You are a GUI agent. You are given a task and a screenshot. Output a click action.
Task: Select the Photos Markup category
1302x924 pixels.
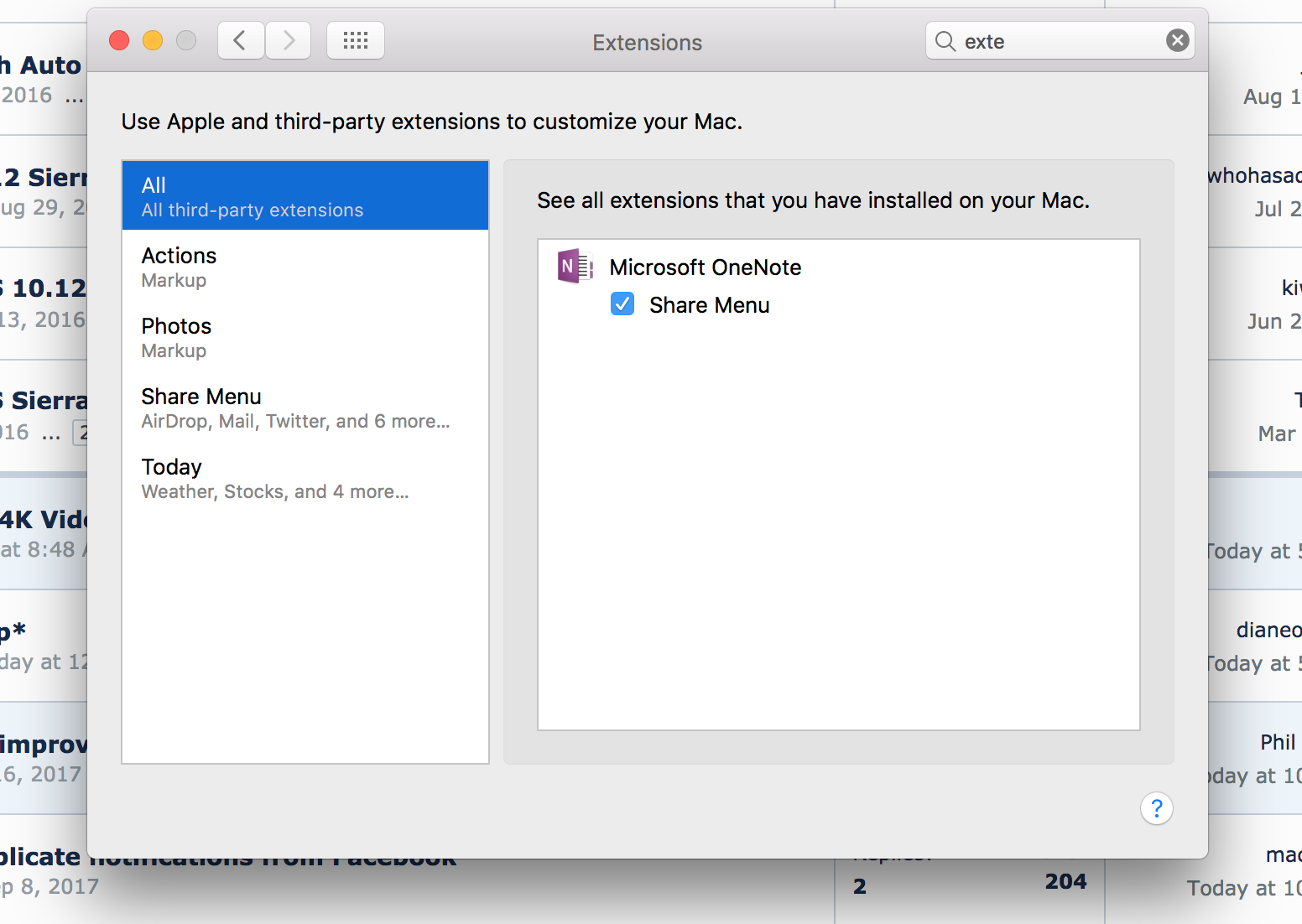[305, 337]
